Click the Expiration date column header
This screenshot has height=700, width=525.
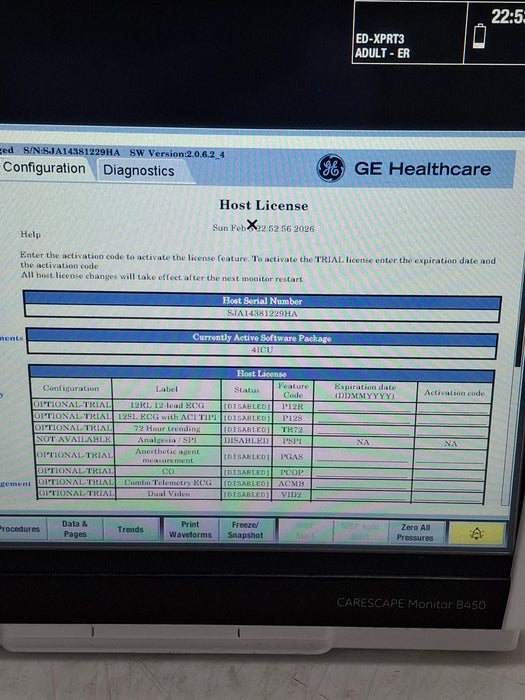pos(365,391)
